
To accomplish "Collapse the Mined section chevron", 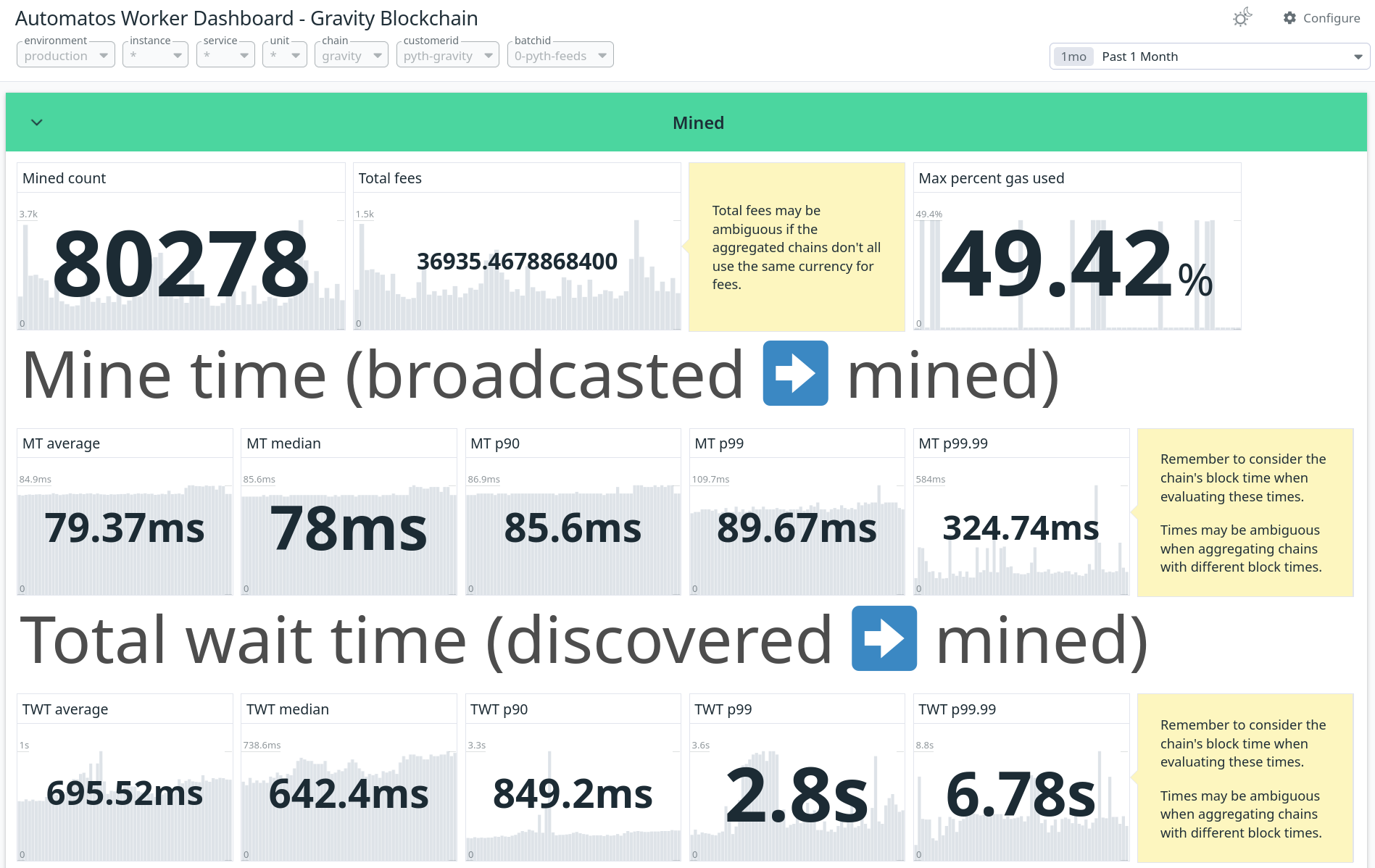I will tap(37, 122).
